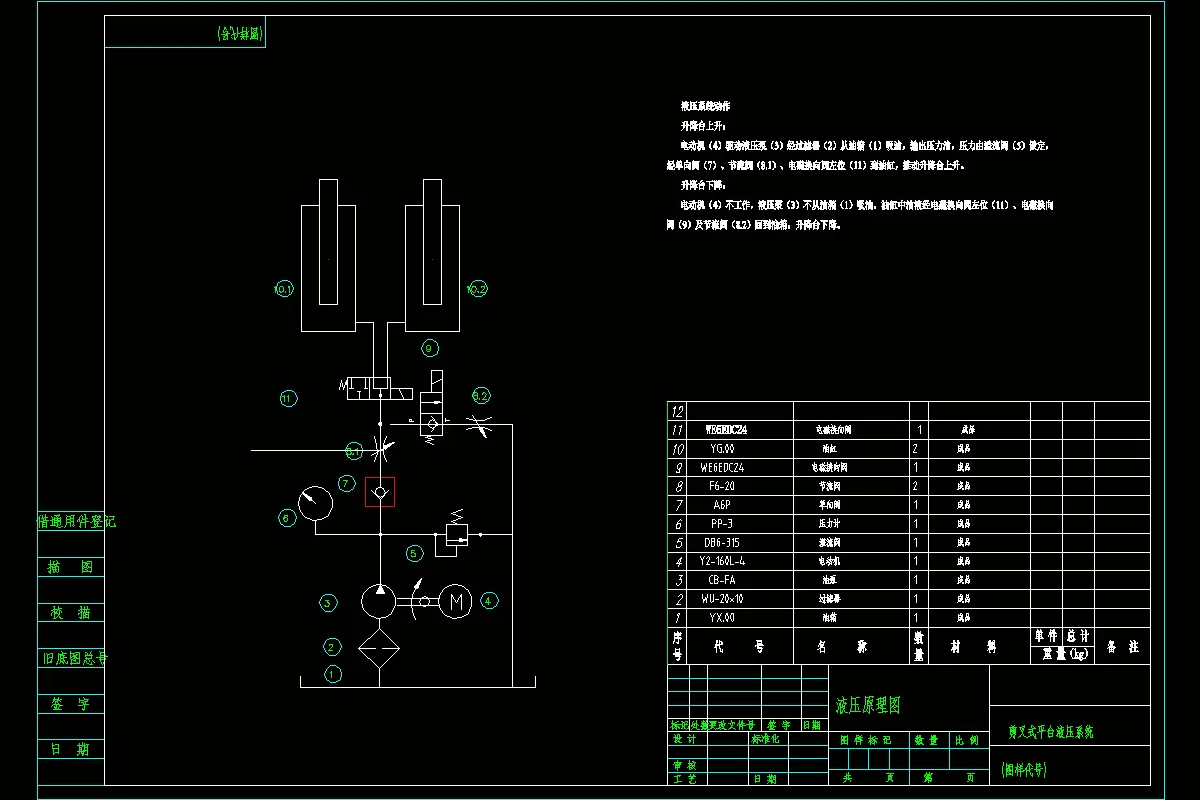Select the pressure gauge symbol labeled 6
The width and height of the screenshot is (1200, 800).
(316, 503)
